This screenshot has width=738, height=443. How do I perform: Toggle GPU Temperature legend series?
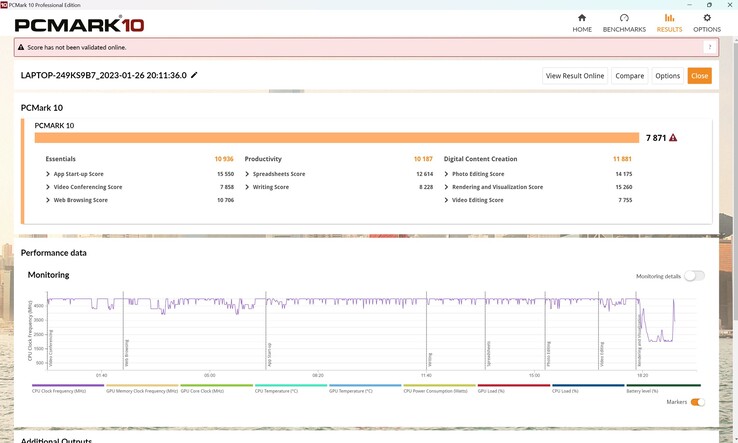coord(365,388)
